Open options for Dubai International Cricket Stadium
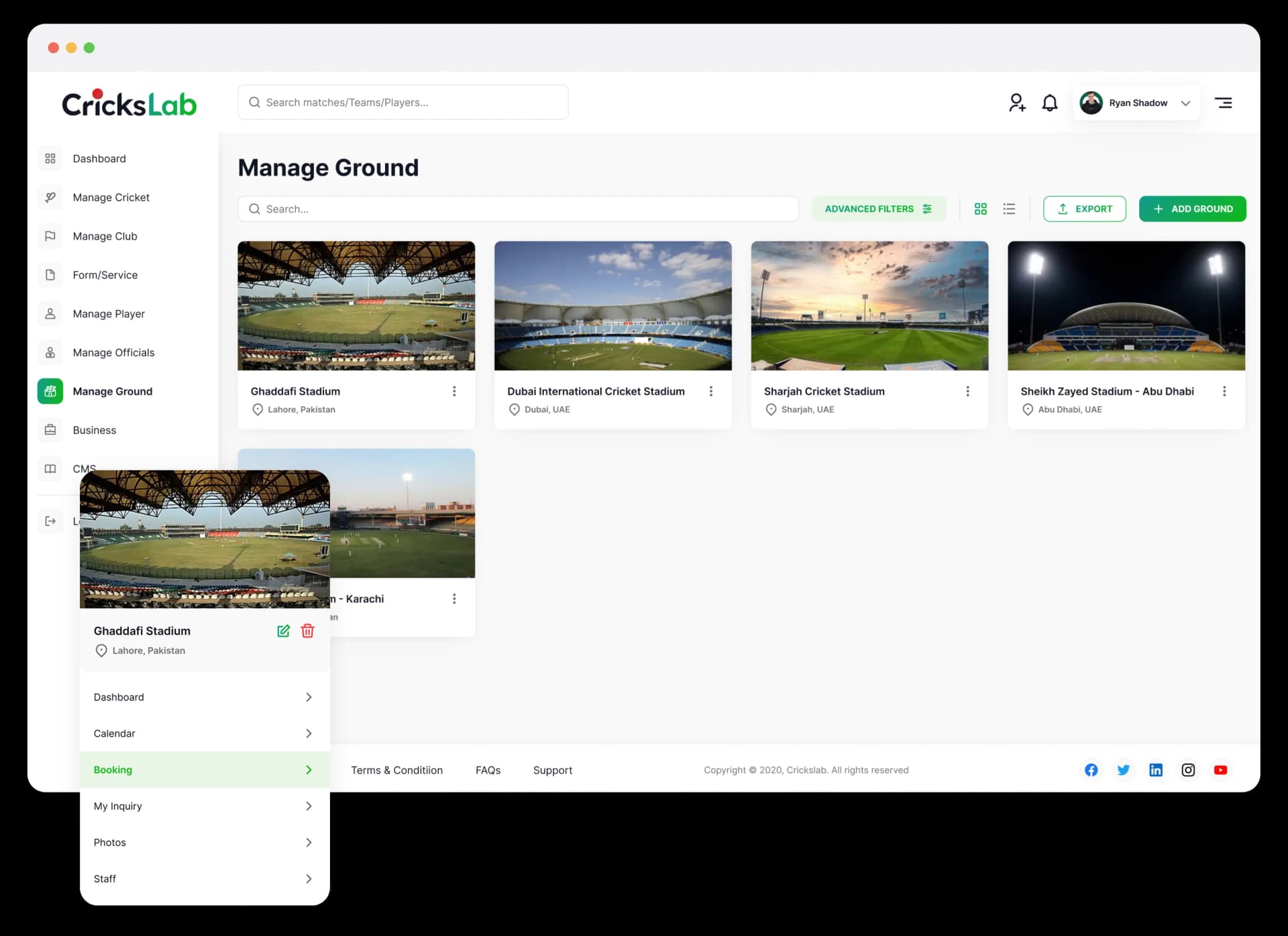Viewport: 1288px width, 936px height. [711, 391]
